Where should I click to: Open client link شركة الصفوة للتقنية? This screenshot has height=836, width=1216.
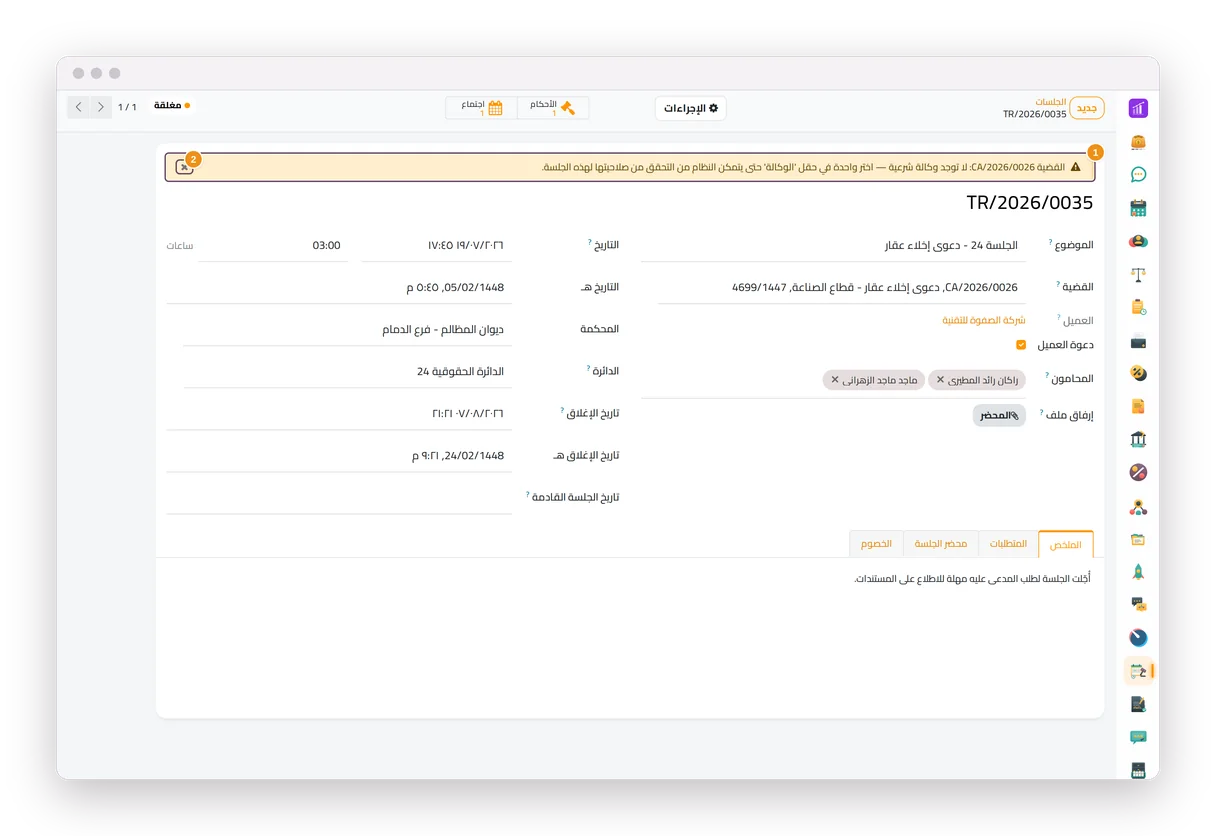(984, 321)
